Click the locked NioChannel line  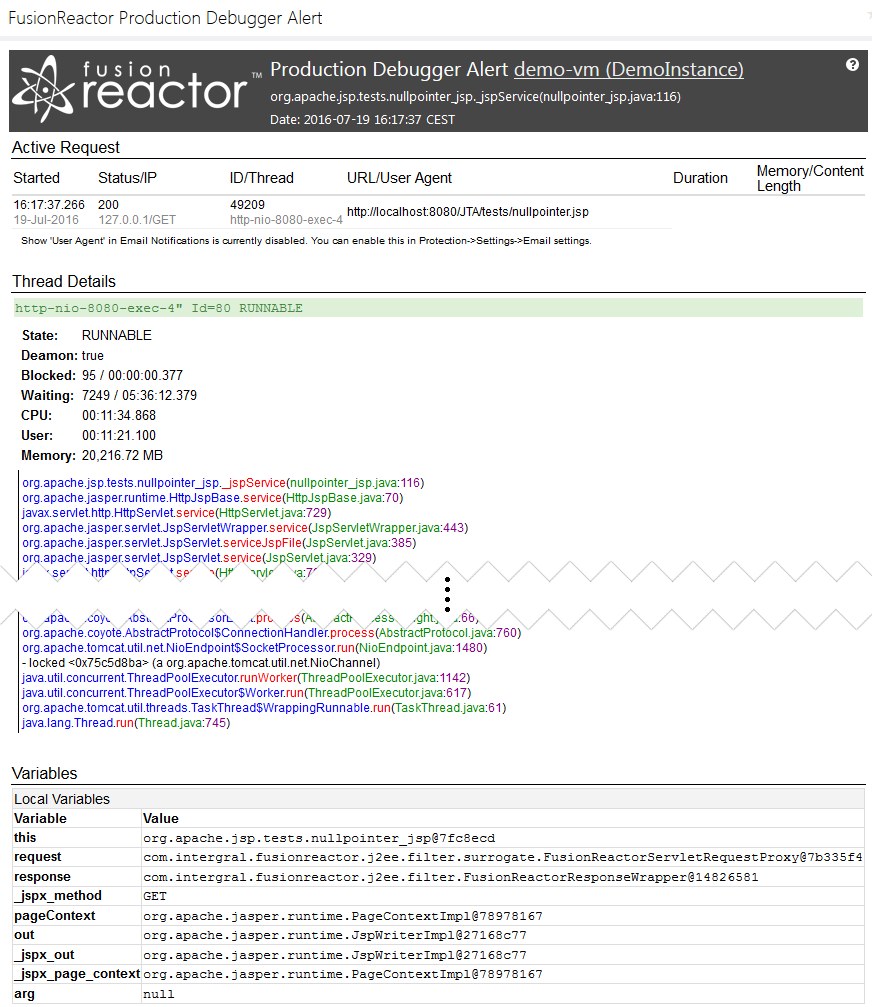coord(201,663)
